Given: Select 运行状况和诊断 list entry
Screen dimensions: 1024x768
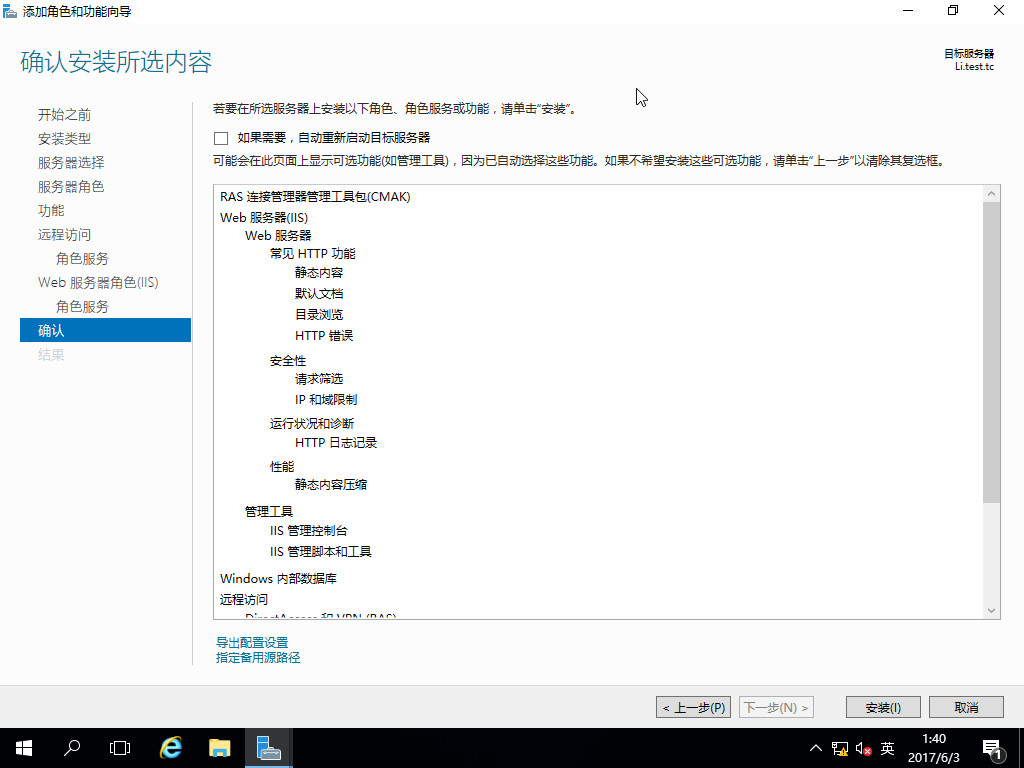Looking at the screenshot, I should click(312, 423).
